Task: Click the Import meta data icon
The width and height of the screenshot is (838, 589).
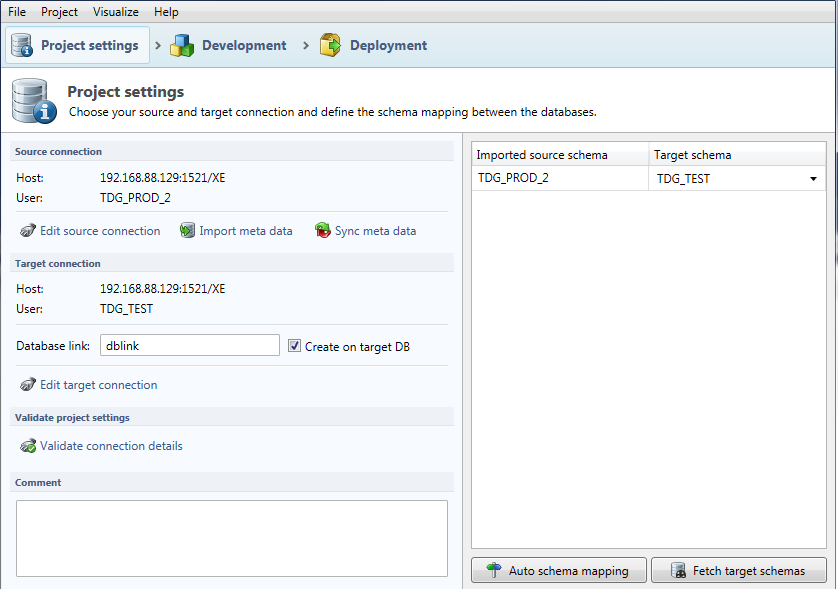Action: (x=187, y=231)
